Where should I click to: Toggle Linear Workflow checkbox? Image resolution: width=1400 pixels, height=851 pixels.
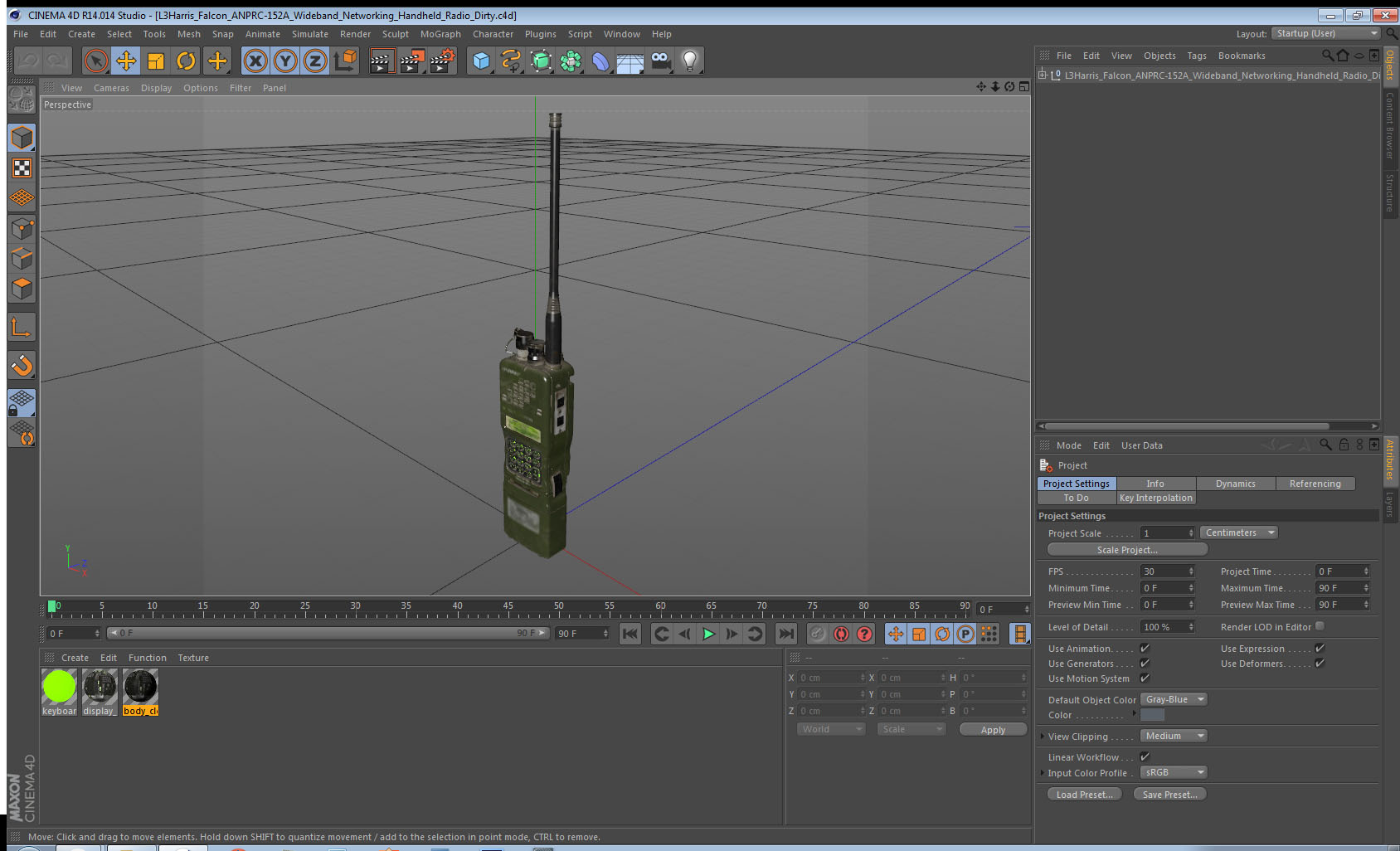point(1145,756)
